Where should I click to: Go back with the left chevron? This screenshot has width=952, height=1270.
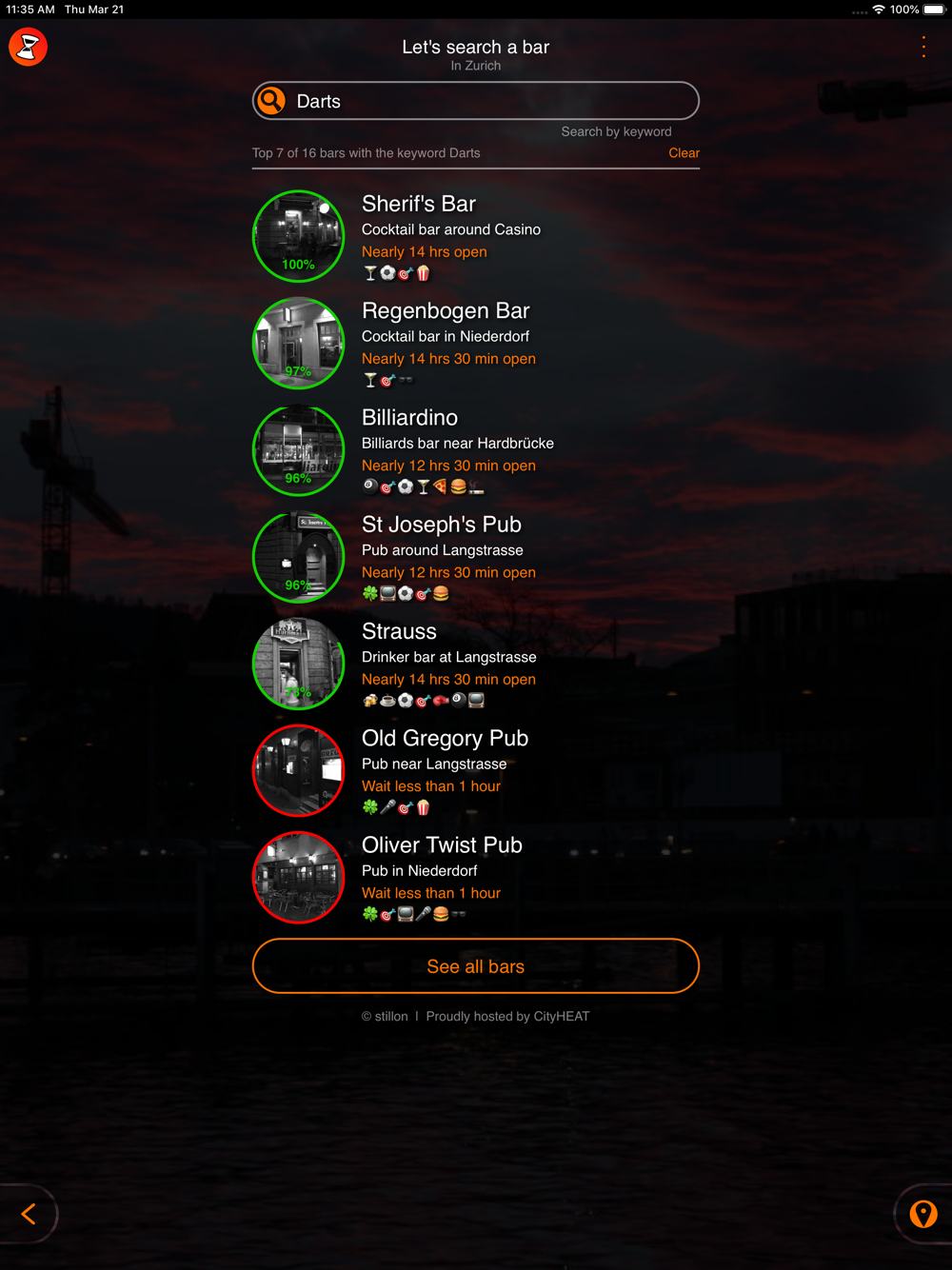29,1214
